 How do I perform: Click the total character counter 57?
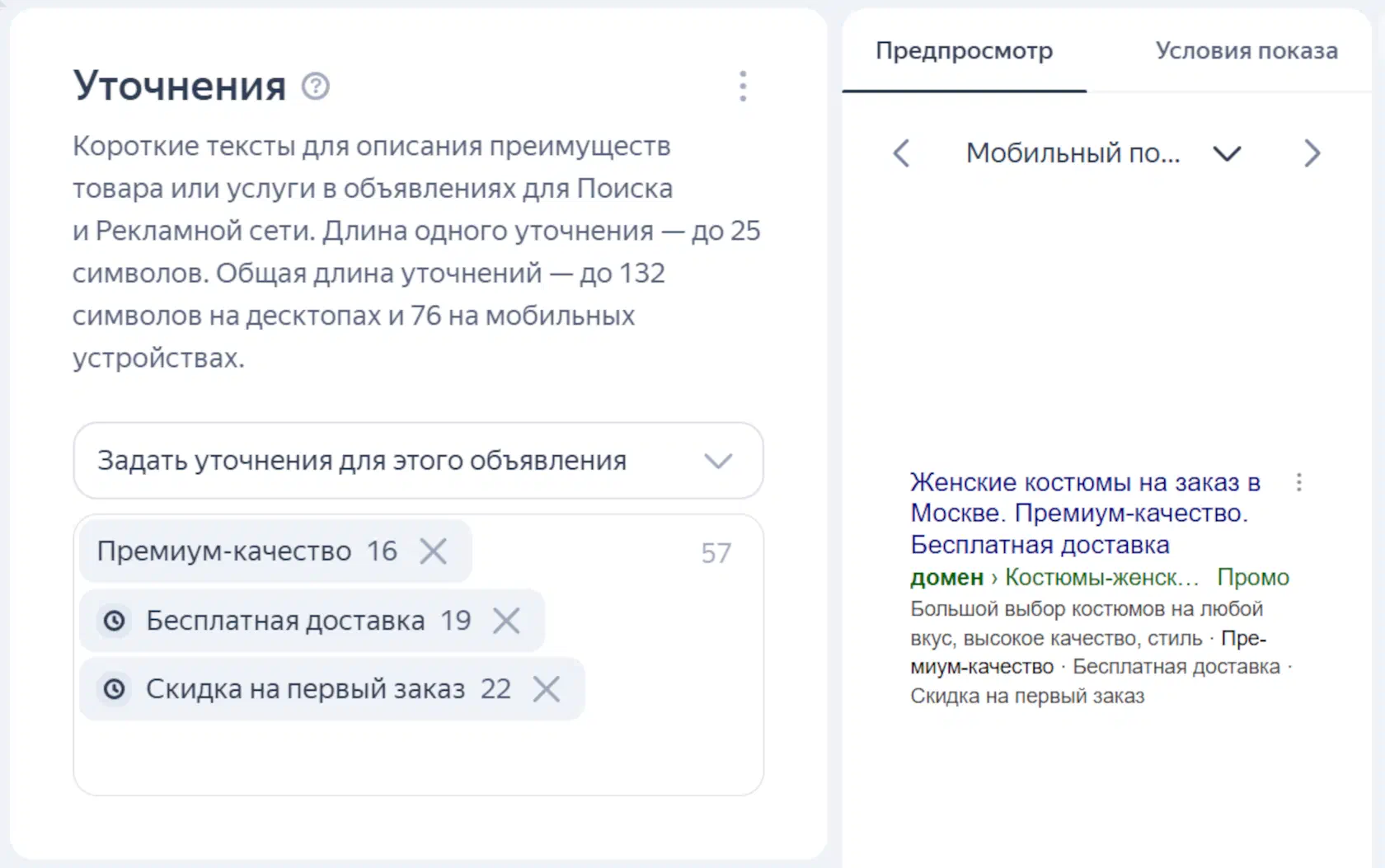click(x=716, y=553)
